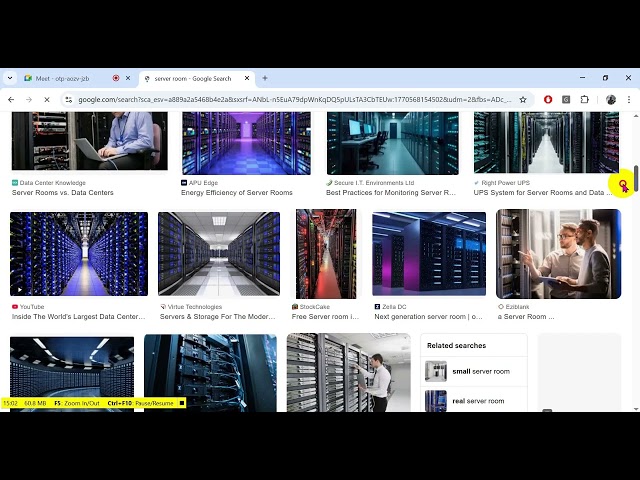Image resolution: width=640 pixels, height=480 pixels.
Task: Click the Right Power UPS source
Action: (502, 183)
